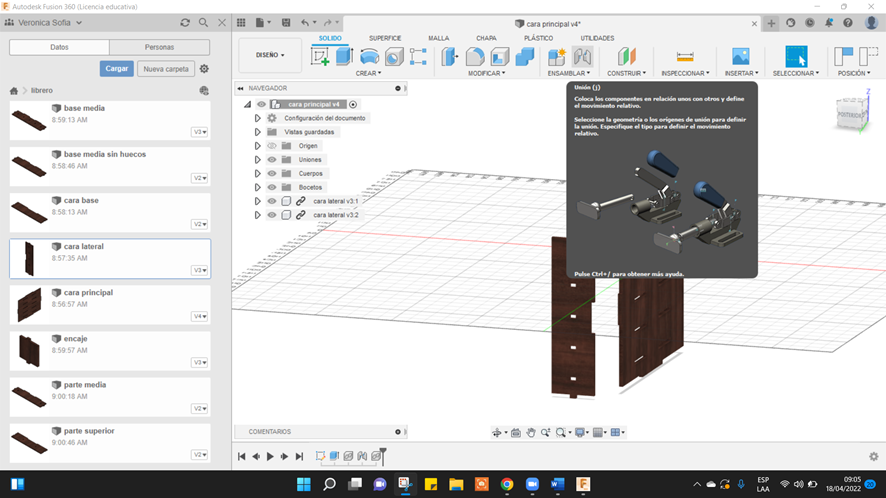Image resolution: width=886 pixels, height=498 pixels.
Task: Click the refresh icon in data panel
Action: [x=185, y=22]
